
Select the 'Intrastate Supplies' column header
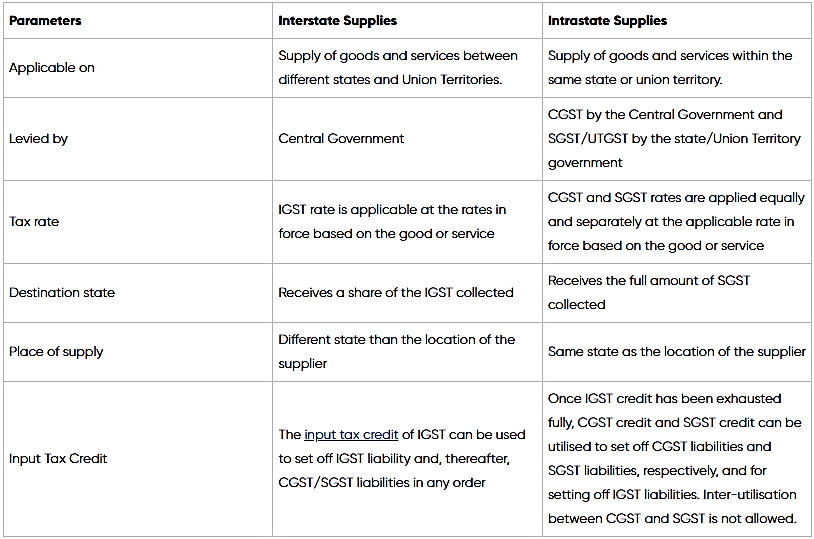(x=607, y=20)
